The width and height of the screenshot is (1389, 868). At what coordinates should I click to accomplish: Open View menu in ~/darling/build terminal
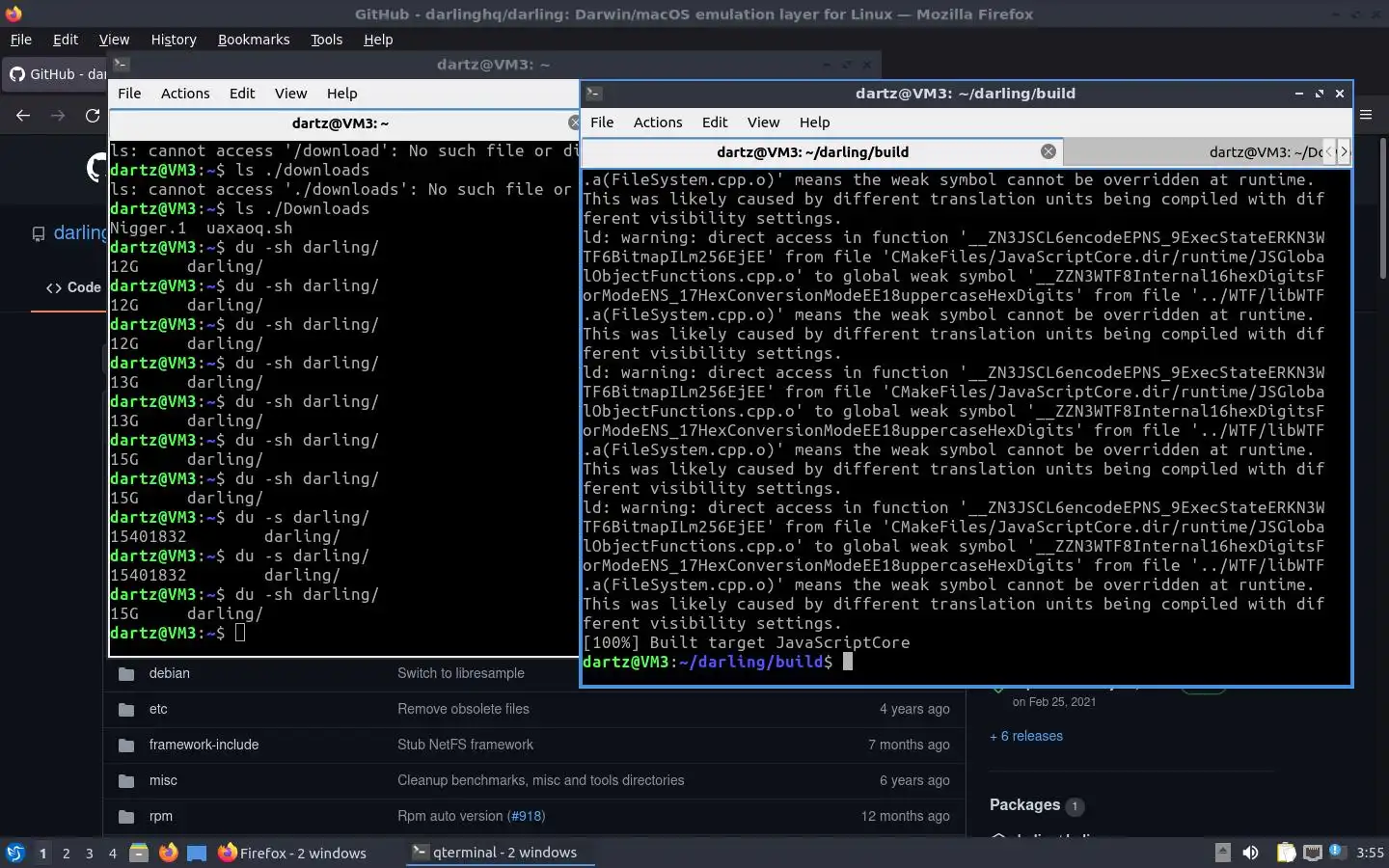(x=763, y=122)
